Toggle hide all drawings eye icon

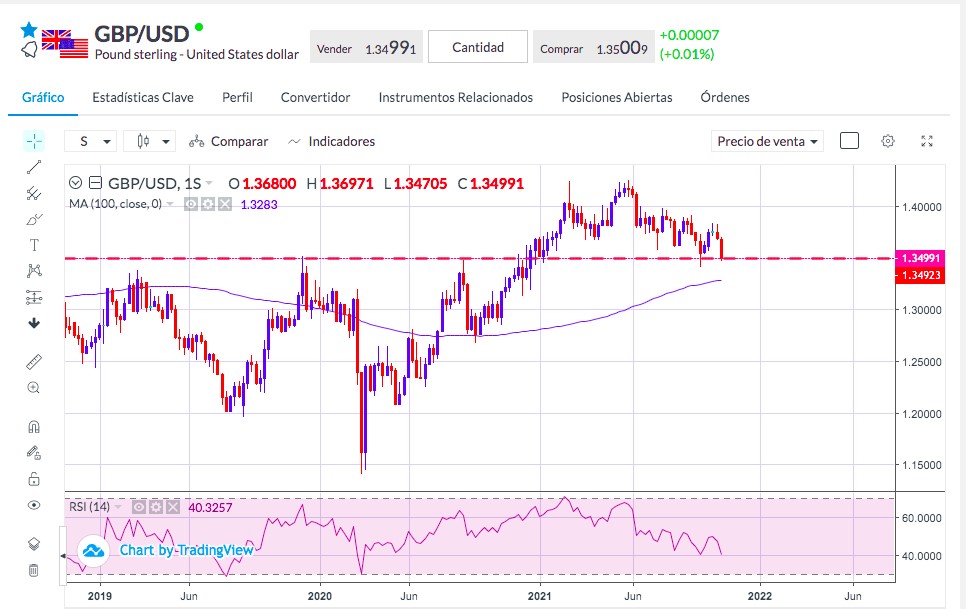tap(34, 505)
